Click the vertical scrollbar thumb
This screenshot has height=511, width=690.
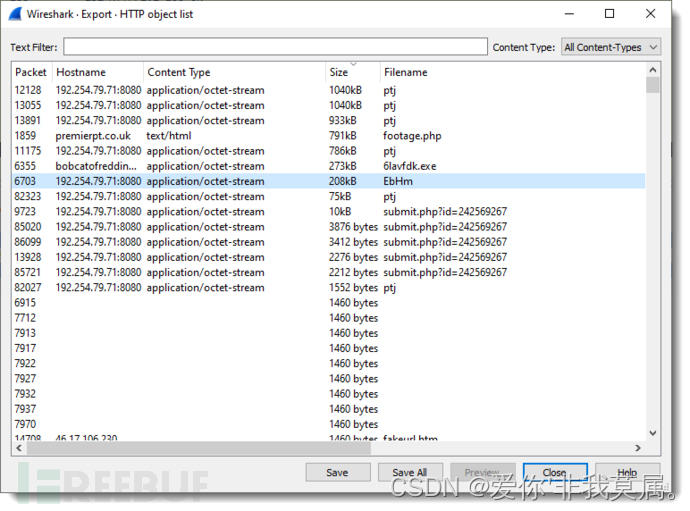click(x=653, y=85)
